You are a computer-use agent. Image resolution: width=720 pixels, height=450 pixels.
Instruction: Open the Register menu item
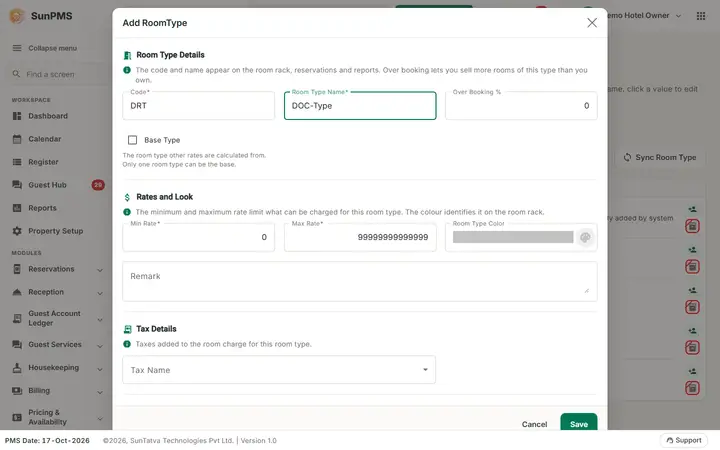click(x=43, y=162)
